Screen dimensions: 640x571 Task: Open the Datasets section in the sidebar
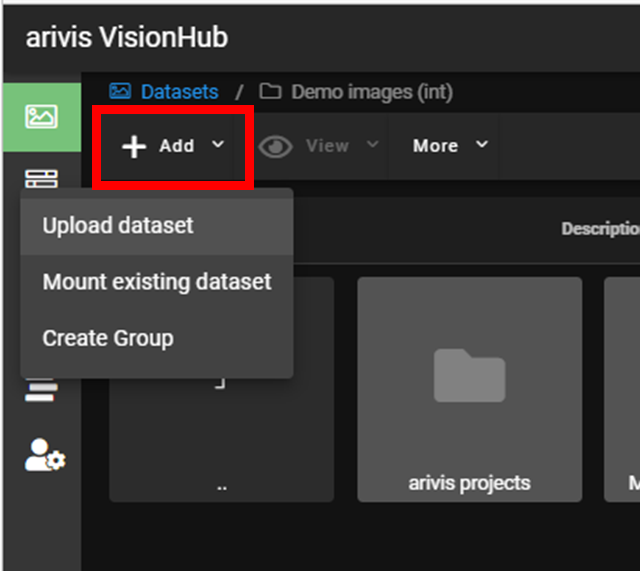tap(42, 117)
